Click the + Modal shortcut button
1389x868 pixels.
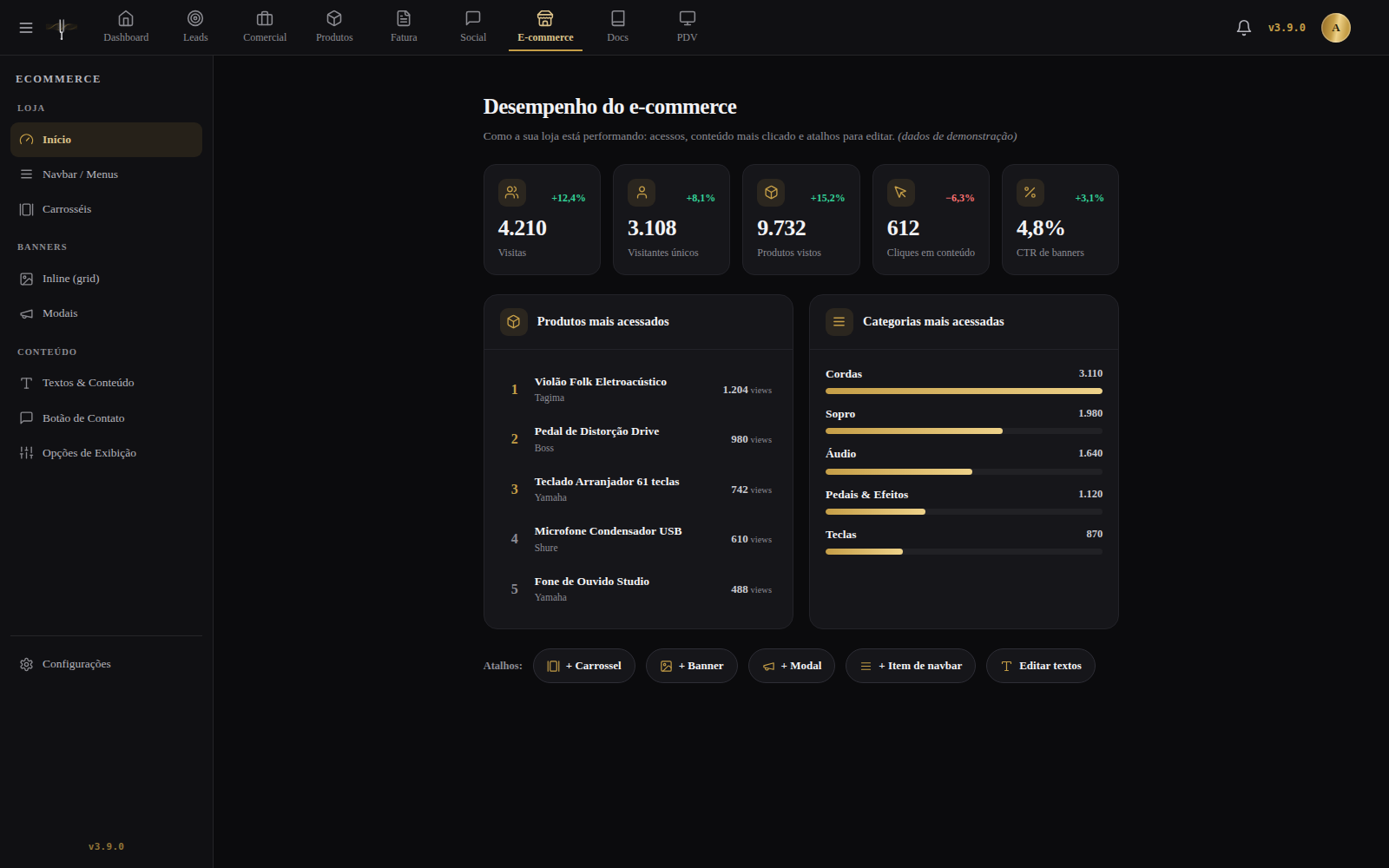[791, 666]
